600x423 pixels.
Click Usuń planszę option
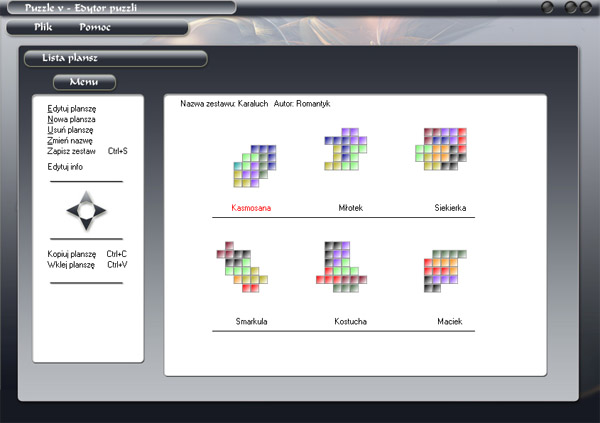70,130
